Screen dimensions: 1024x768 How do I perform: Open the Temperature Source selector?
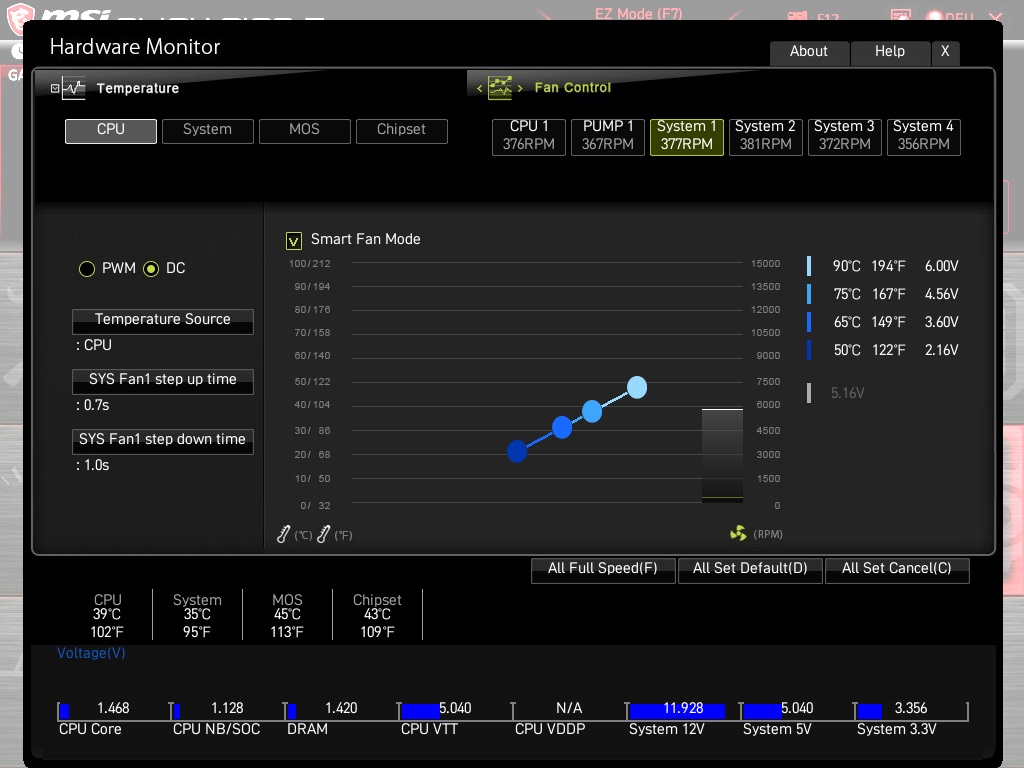163,321
